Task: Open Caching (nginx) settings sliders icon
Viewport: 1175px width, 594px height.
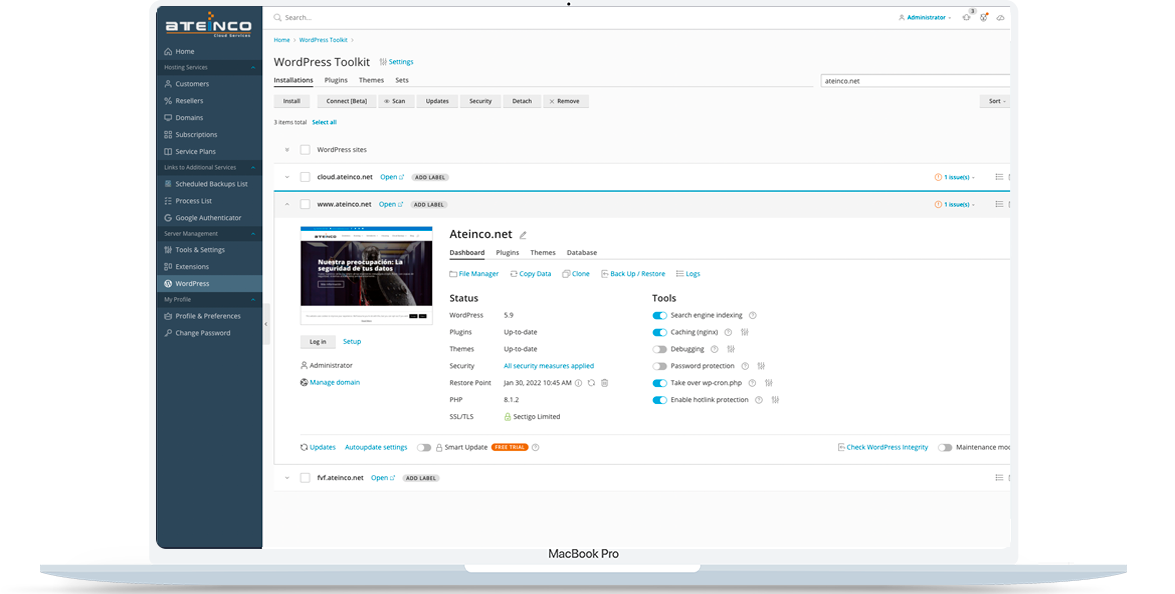Action: (745, 332)
